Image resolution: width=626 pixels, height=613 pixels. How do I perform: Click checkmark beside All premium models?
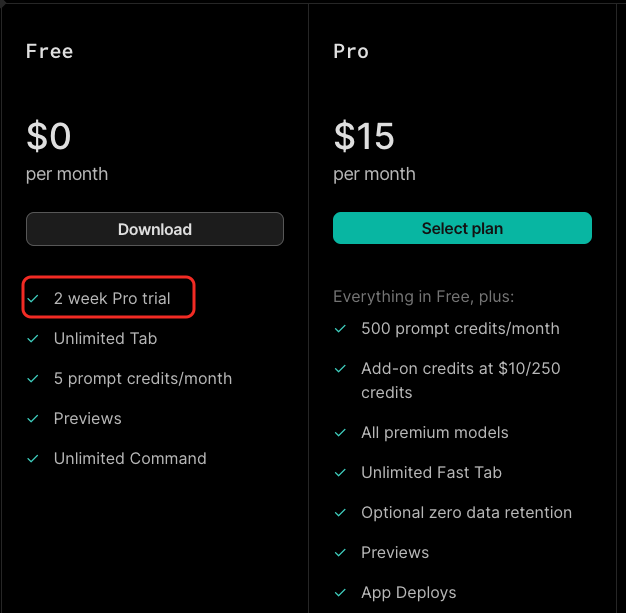[x=340, y=432]
